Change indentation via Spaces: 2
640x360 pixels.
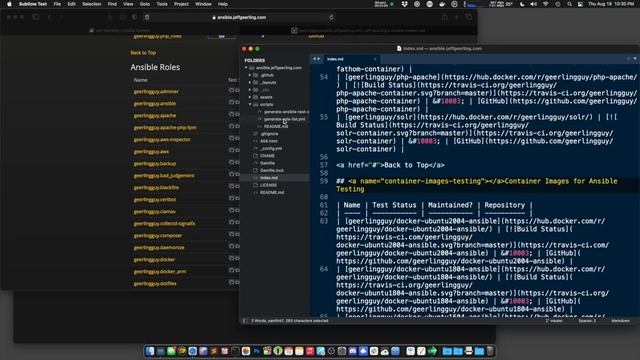pyautogui.click(x=587, y=321)
